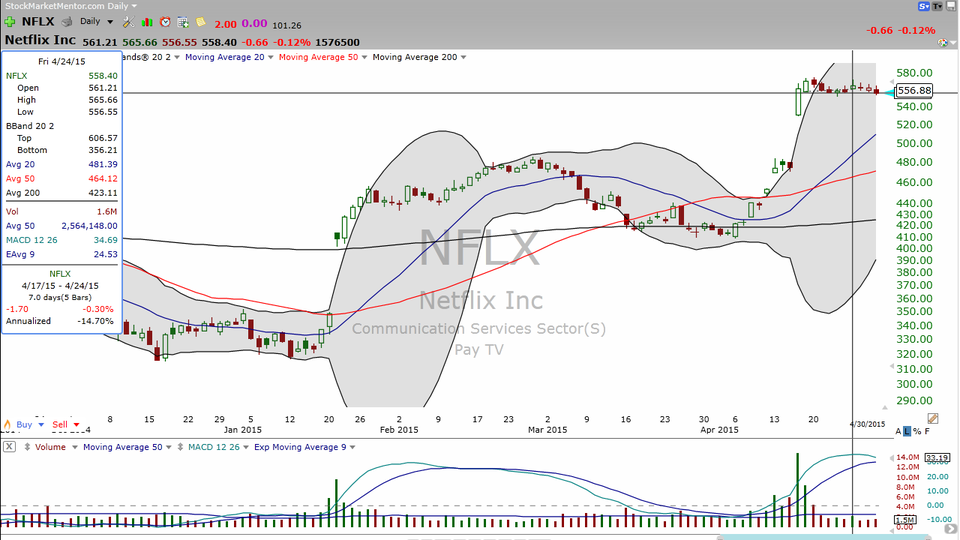Open the alarm clock alert icon
The height and width of the screenshot is (540, 960).
pyautogui.click(x=165, y=22)
